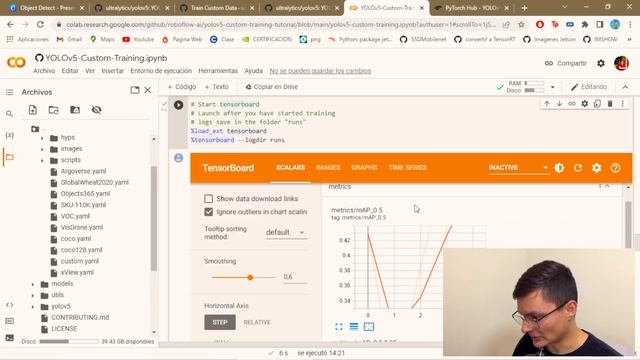The height and width of the screenshot is (360, 640).
Task: Select RELATIVE horizontal axis
Action: tap(257, 322)
